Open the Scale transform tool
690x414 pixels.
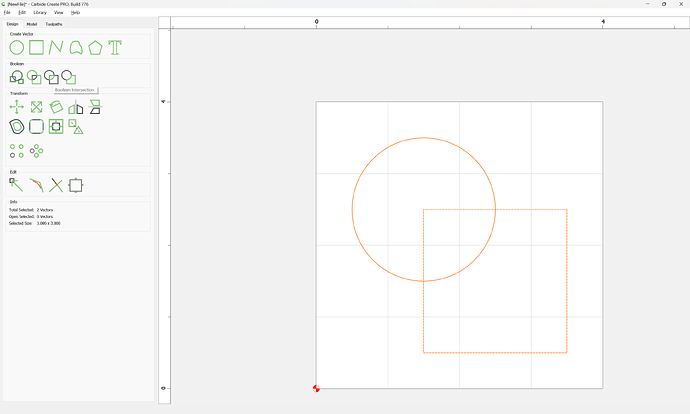(37, 107)
